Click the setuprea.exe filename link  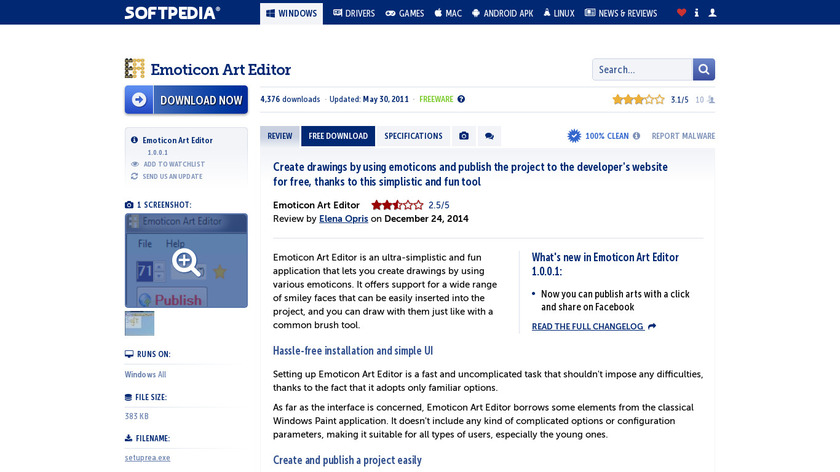point(147,458)
